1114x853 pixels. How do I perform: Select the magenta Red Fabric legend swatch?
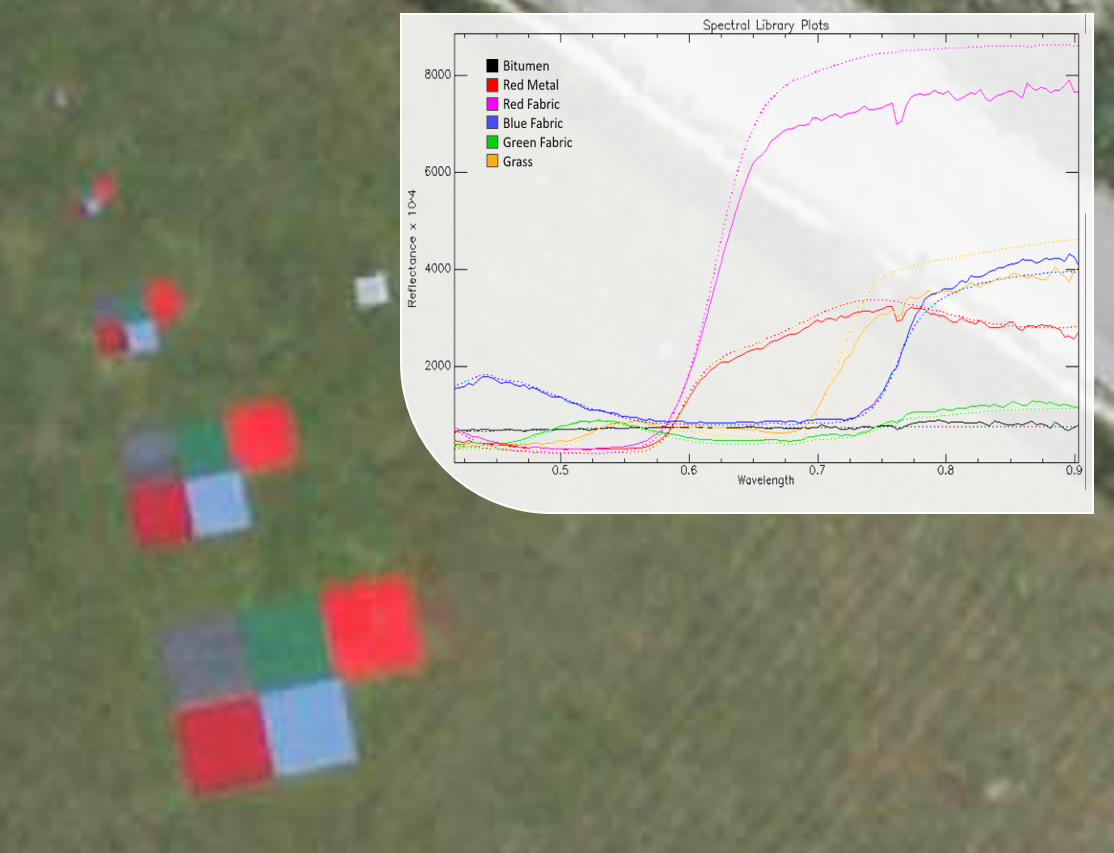pos(492,104)
